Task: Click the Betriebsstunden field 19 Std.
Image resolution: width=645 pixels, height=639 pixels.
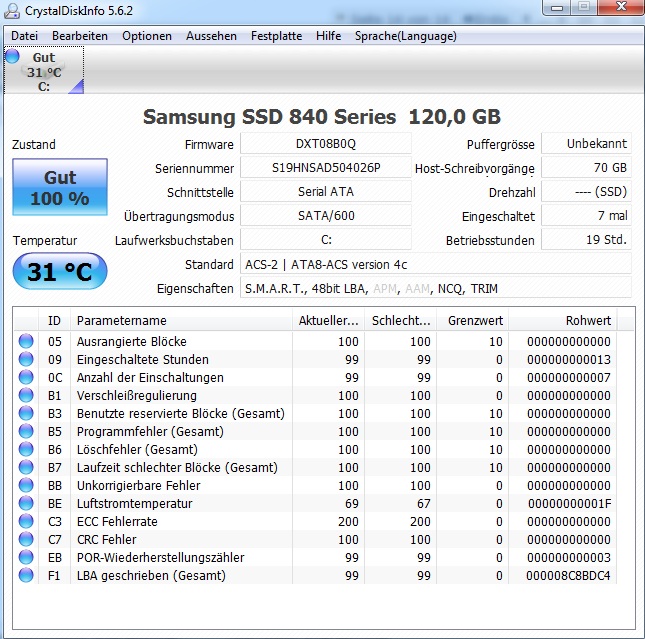Action: point(586,239)
